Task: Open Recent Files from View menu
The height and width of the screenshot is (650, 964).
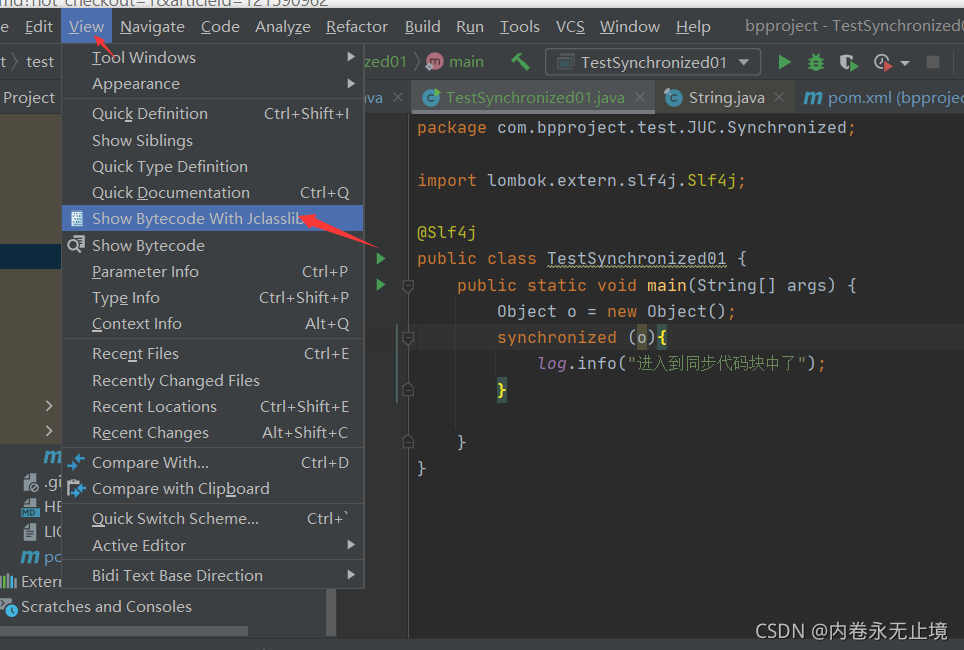Action: click(213, 354)
